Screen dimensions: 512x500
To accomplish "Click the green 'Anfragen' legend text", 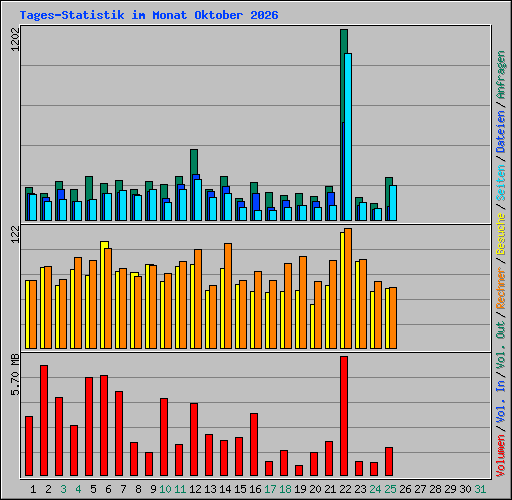I will coord(501,74).
